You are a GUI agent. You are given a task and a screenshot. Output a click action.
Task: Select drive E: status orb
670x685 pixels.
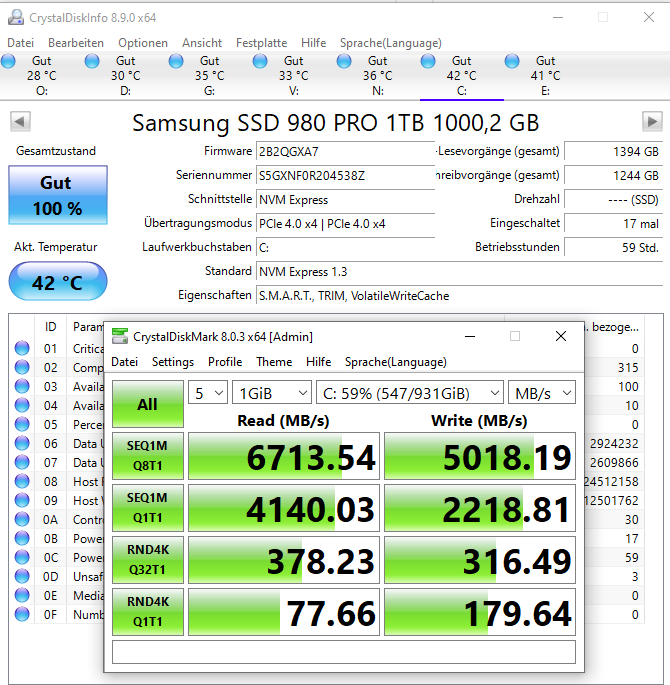512,61
